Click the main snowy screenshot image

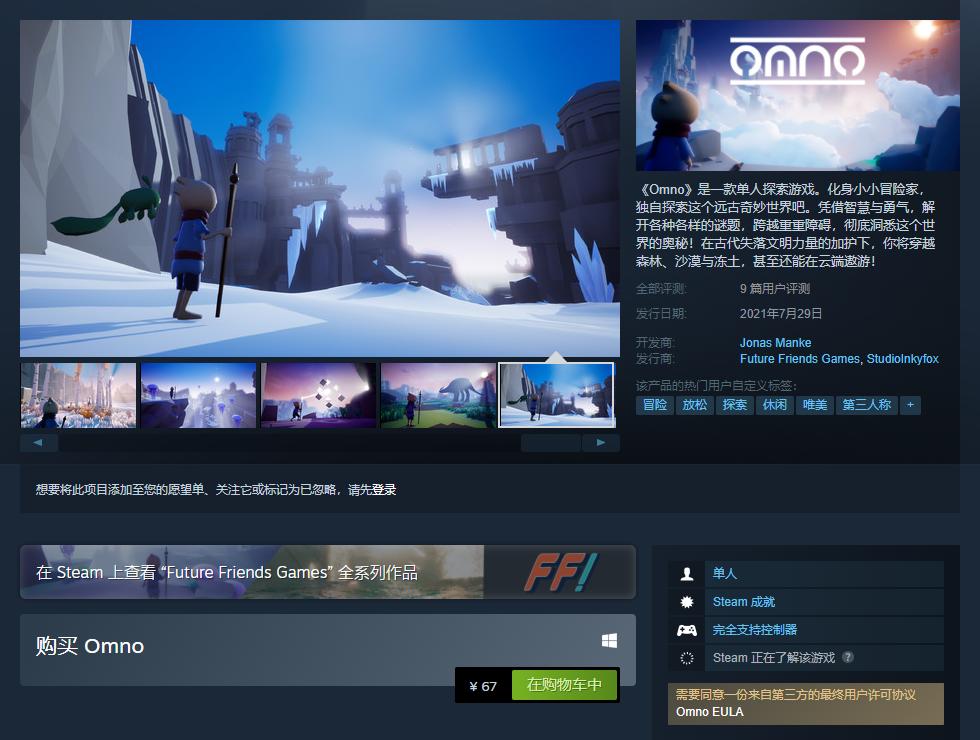click(x=320, y=188)
